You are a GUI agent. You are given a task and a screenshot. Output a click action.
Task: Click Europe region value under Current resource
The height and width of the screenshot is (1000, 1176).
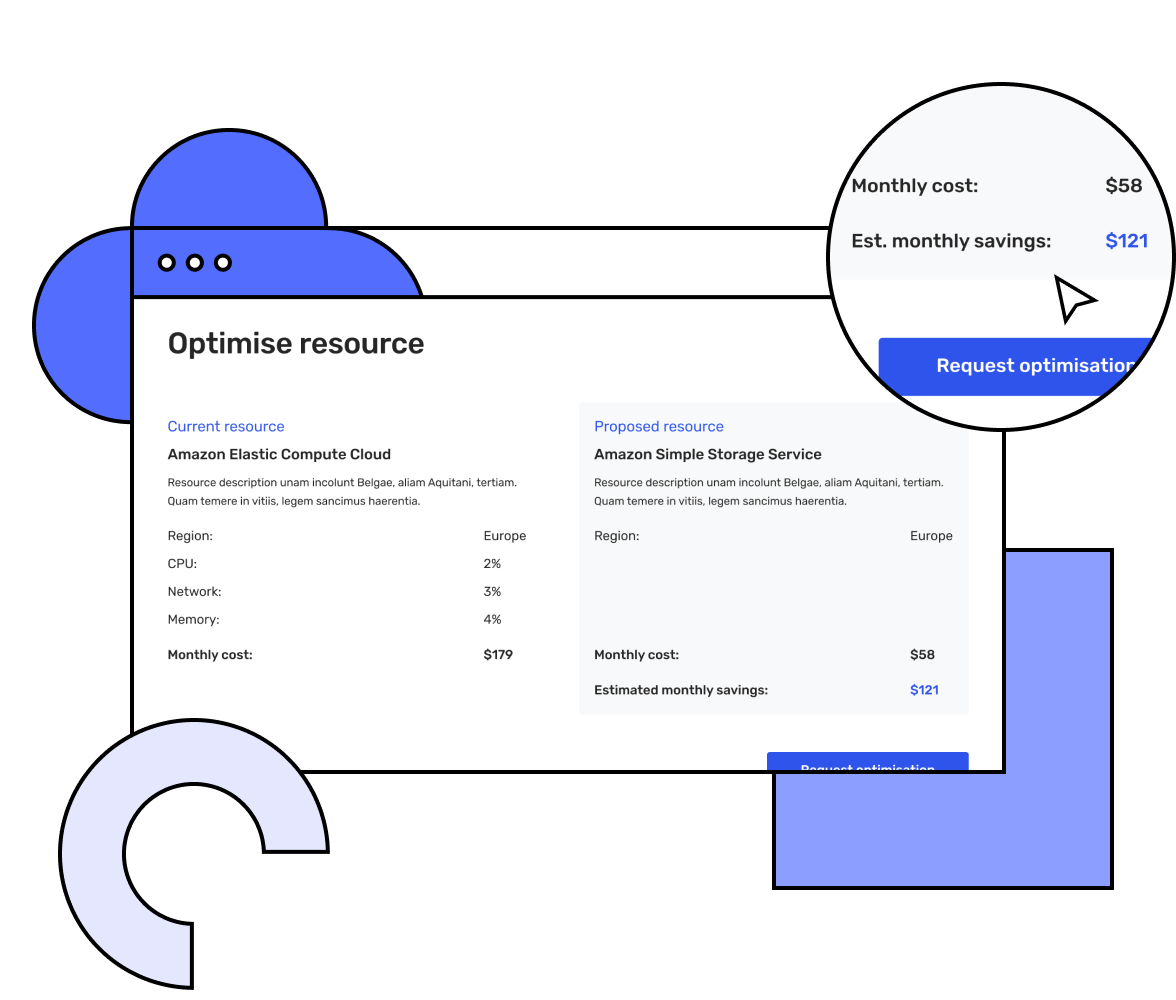pyautogui.click(x=505, y=536)
